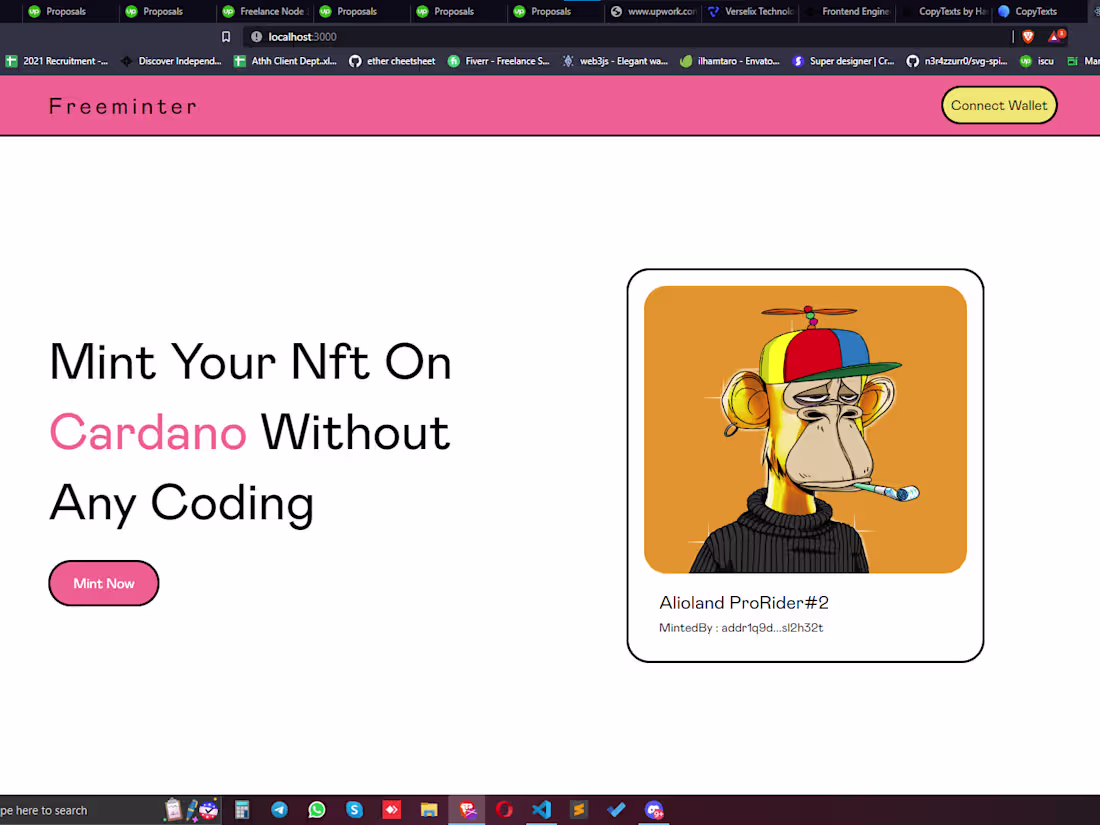Open Sublime Text from the taskbar
This screenshot has width=1100, height=825.
point(580,809)
